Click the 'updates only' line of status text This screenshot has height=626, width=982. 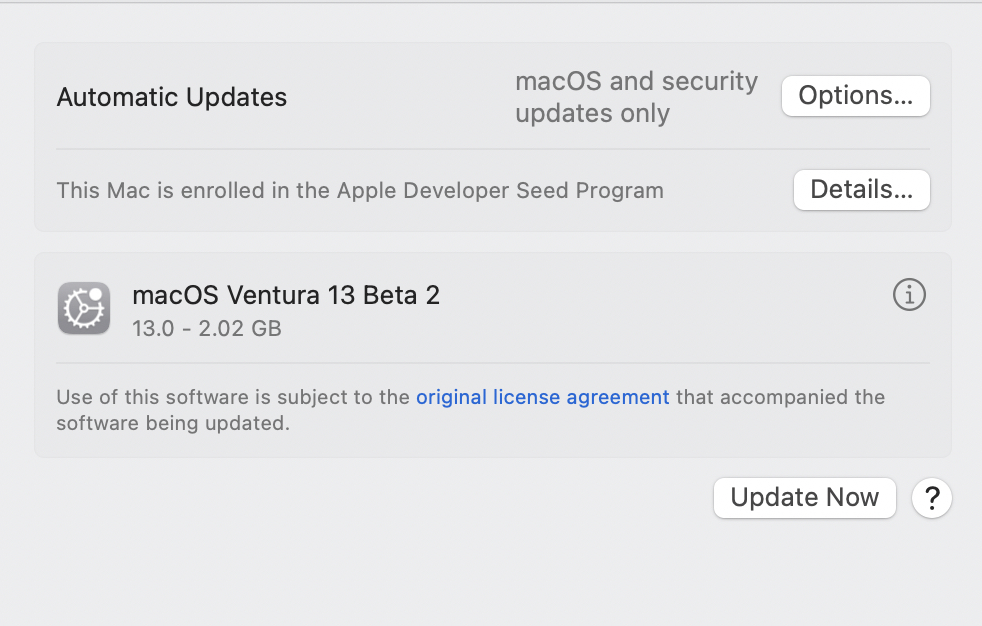tap(592, 114)
